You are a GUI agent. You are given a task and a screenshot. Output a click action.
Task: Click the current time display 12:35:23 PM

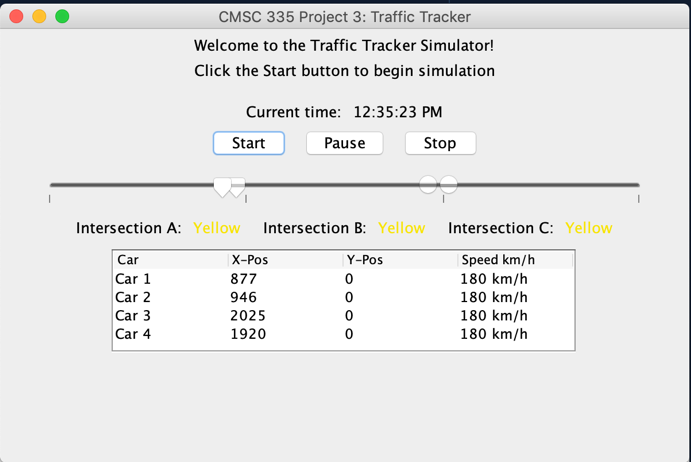coord(398,112)
